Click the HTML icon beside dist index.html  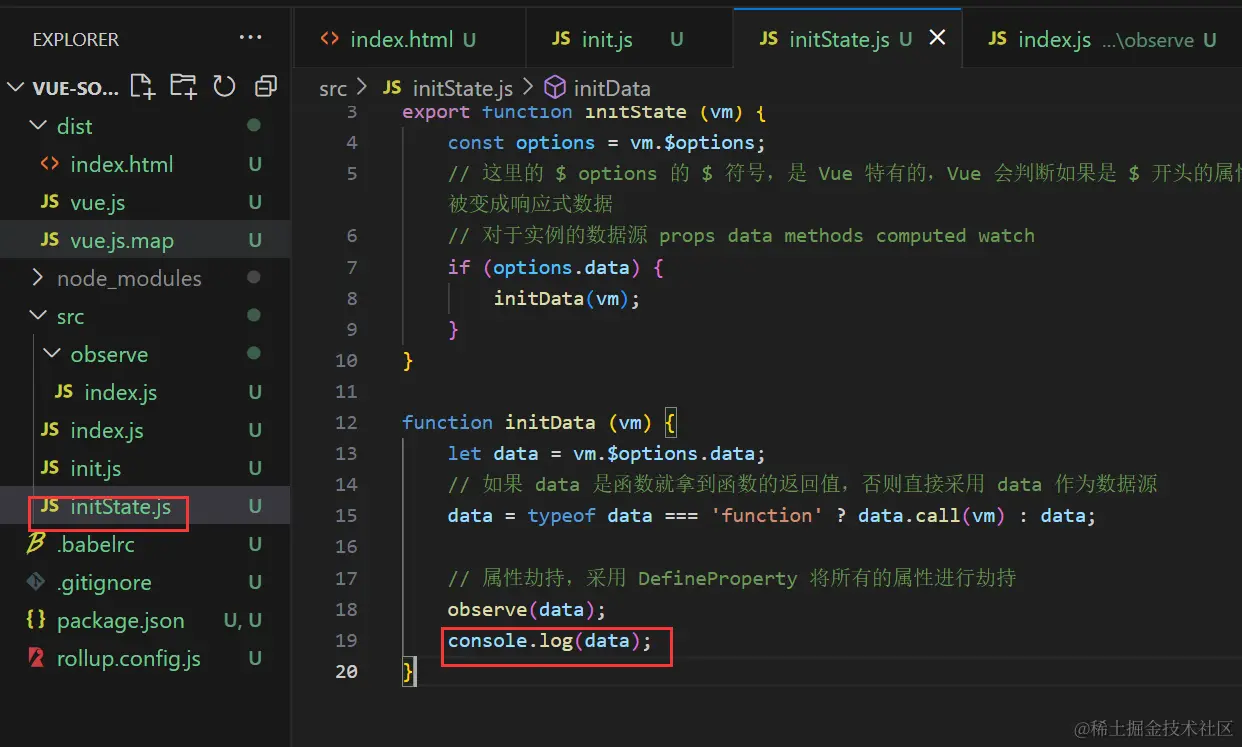(x=49, y=164)
